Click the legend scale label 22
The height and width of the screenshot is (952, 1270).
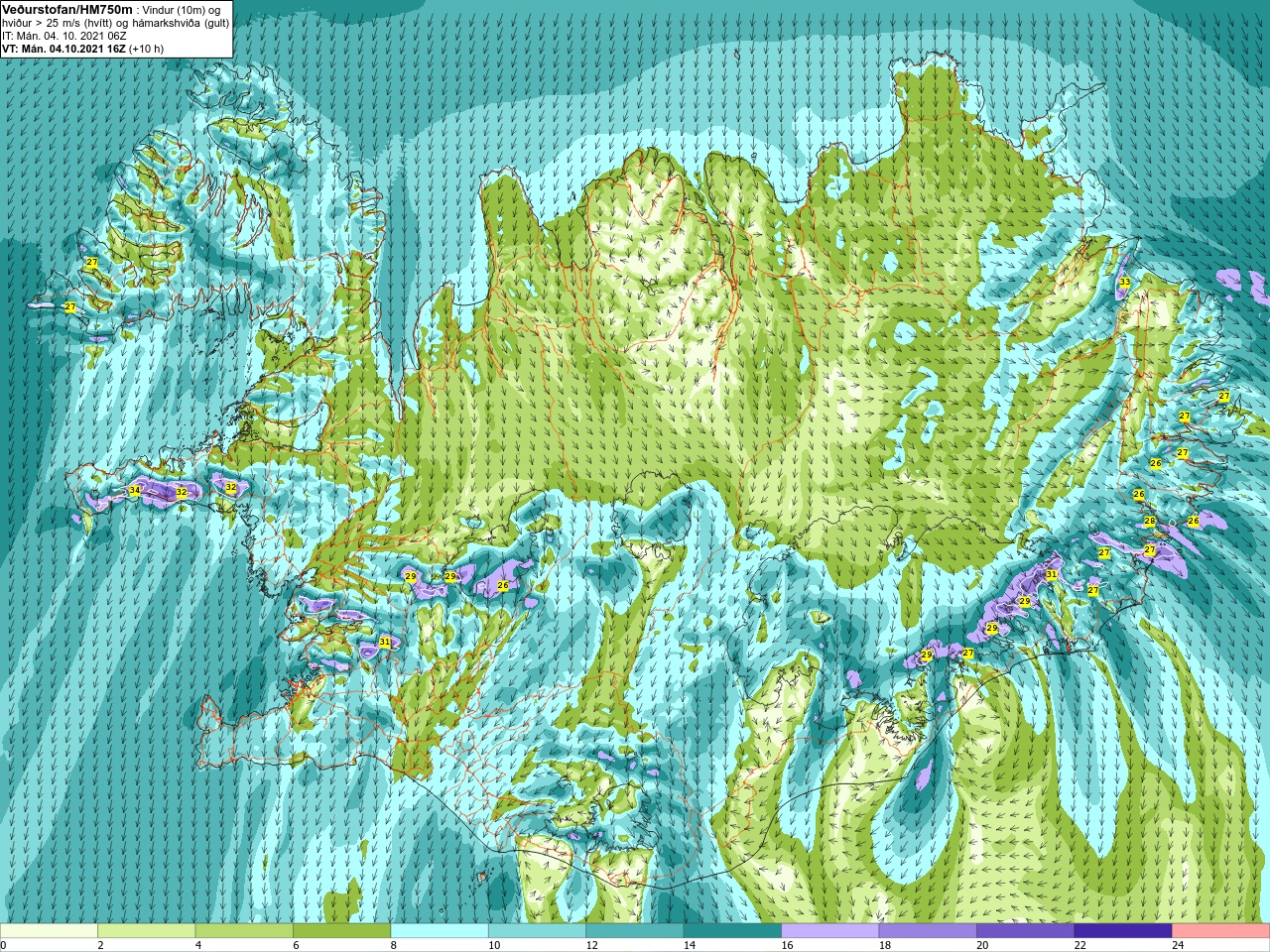click(x=1080, y=945)
